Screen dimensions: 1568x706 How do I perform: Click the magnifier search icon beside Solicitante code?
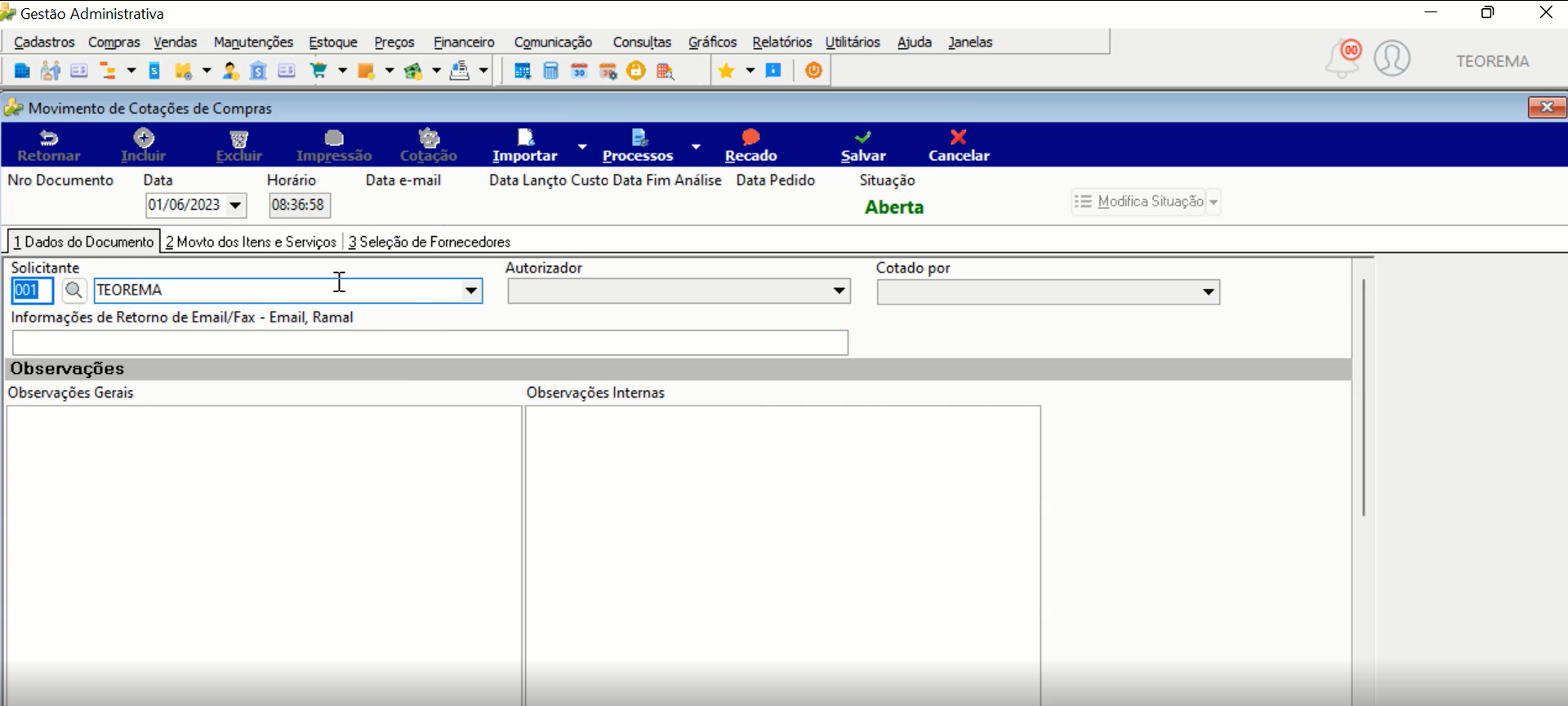[x=73, y=290]
